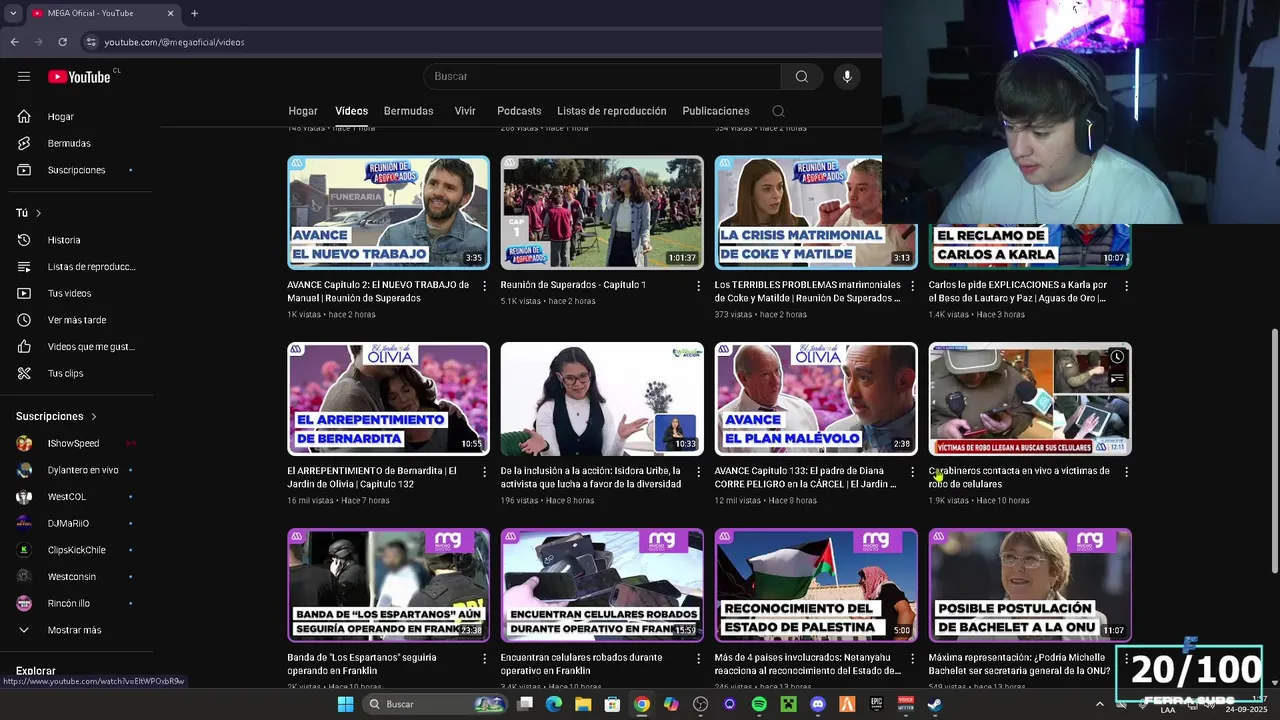Open options for Coke y Matilde video
1280x720 pixels.
(x=912, y=286)
